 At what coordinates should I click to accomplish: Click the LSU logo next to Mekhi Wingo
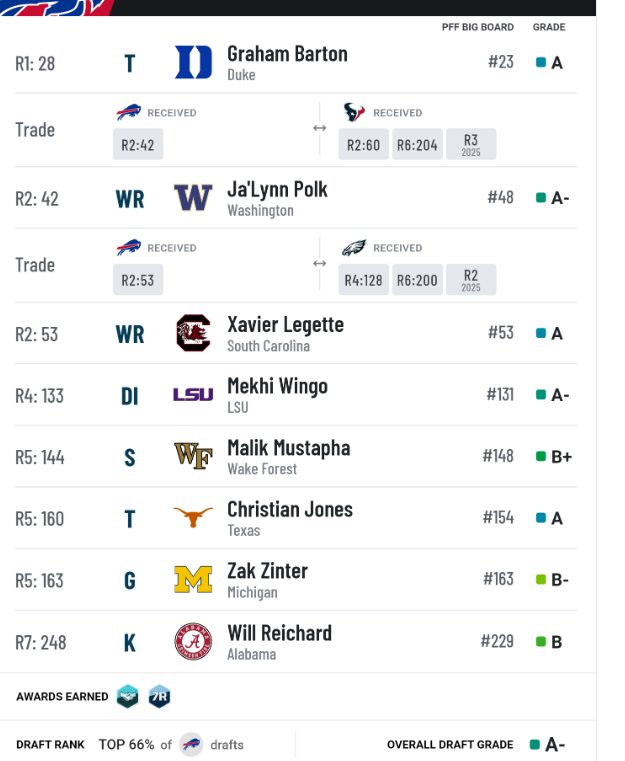(x=193, y=395)
